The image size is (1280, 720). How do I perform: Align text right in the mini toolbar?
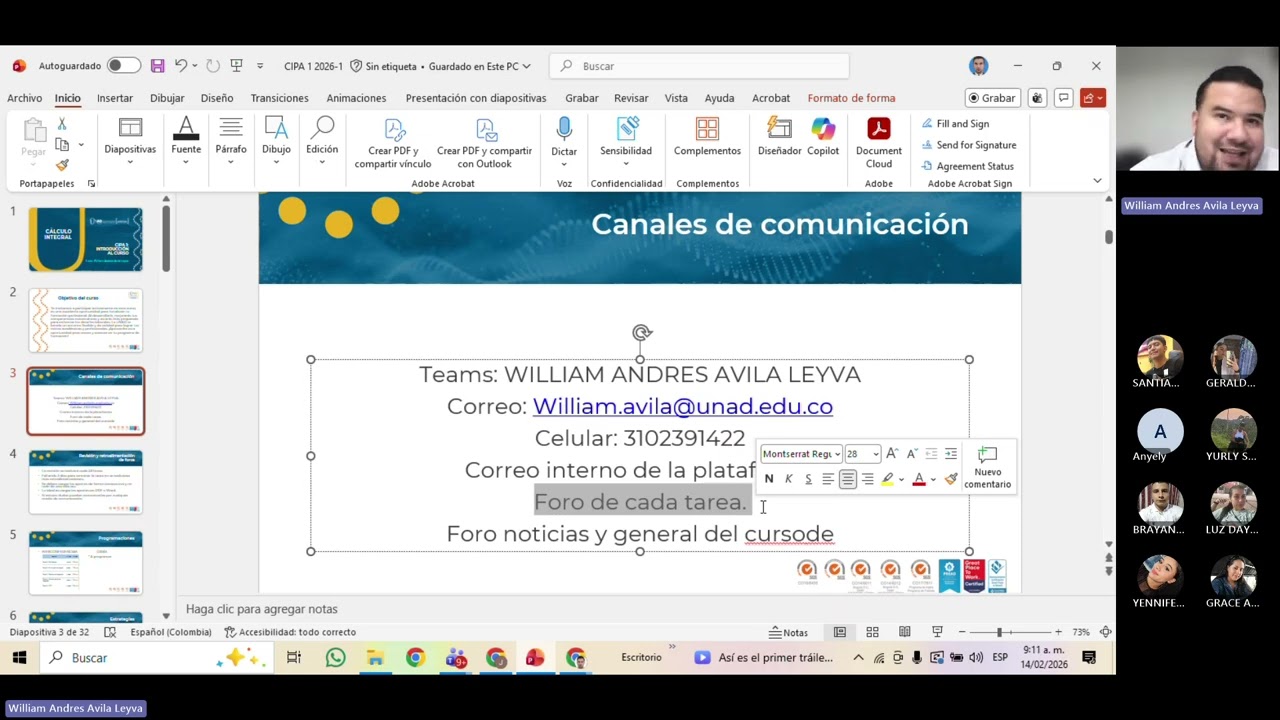(x=867, y=479)
